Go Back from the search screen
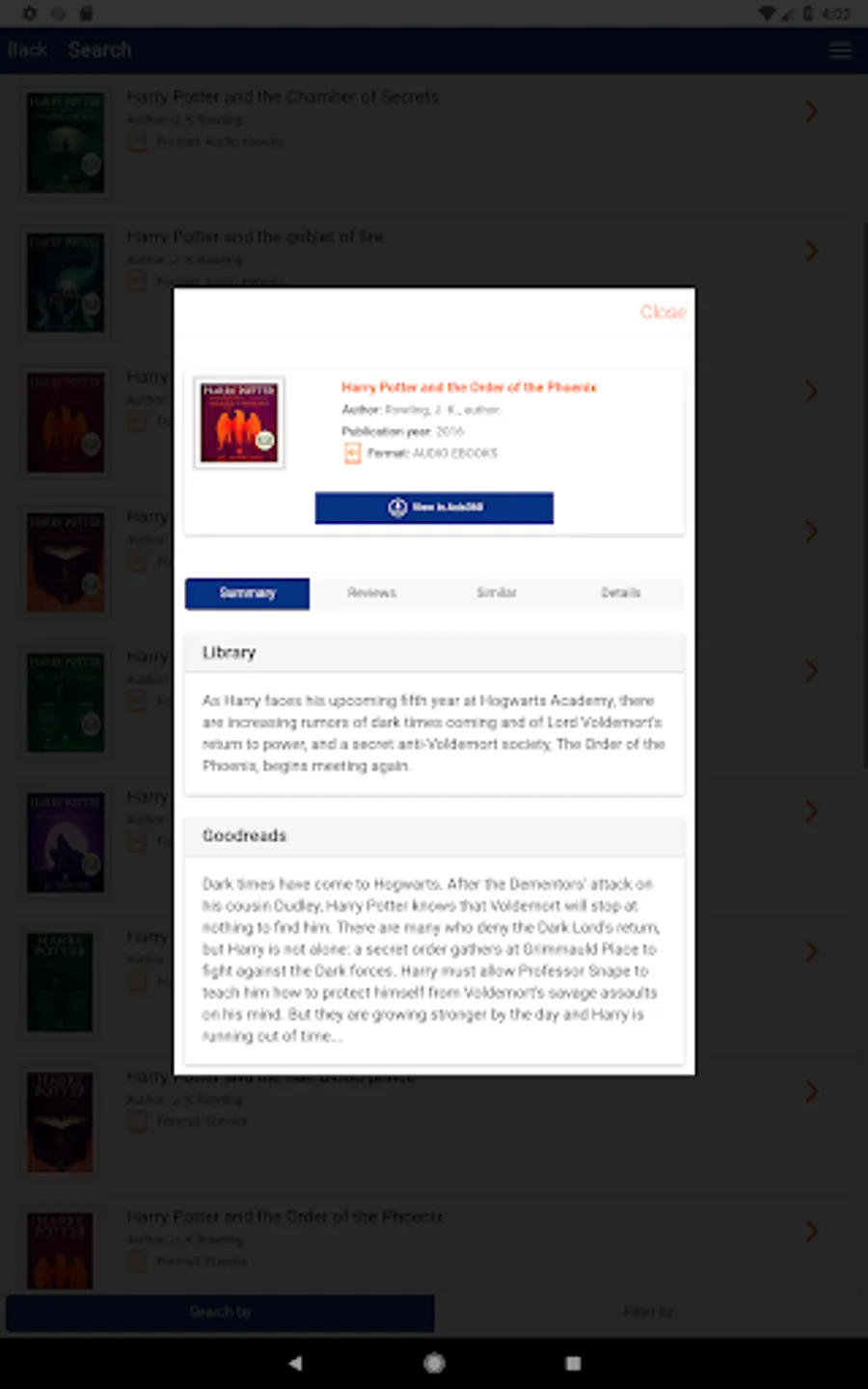868x1389 pixels. 27,50
